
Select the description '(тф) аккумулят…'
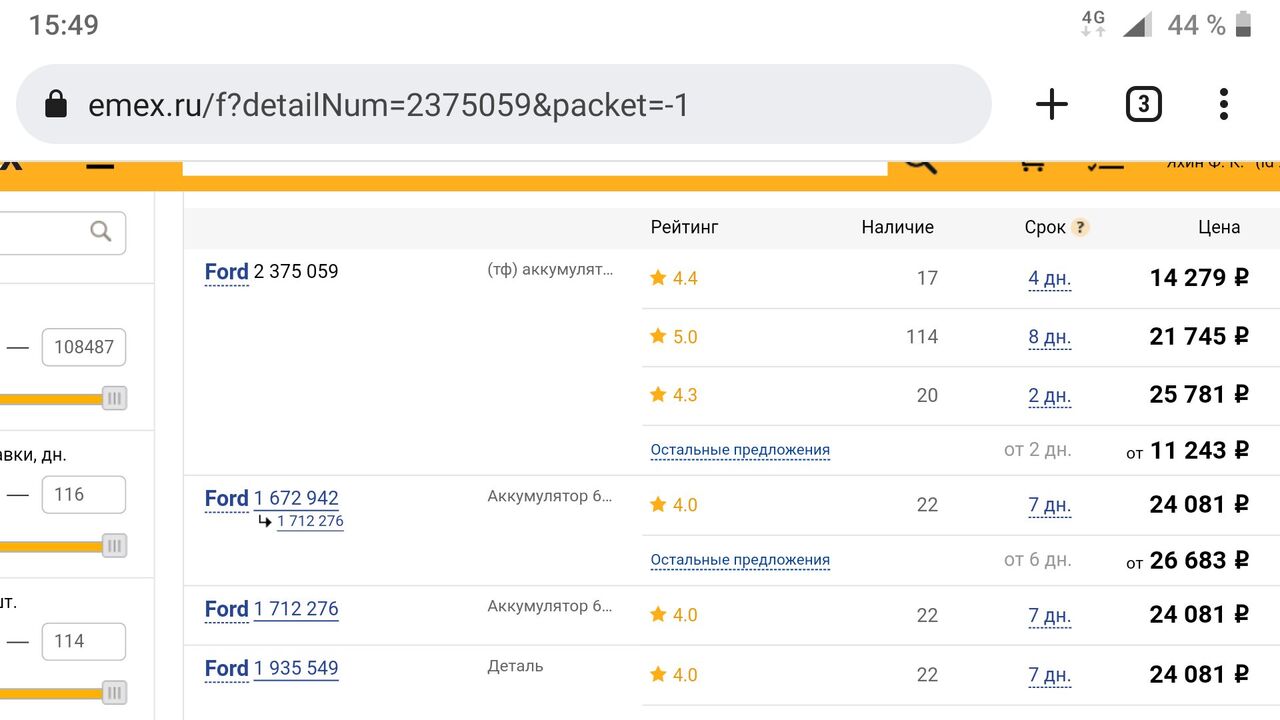point(550,270)
